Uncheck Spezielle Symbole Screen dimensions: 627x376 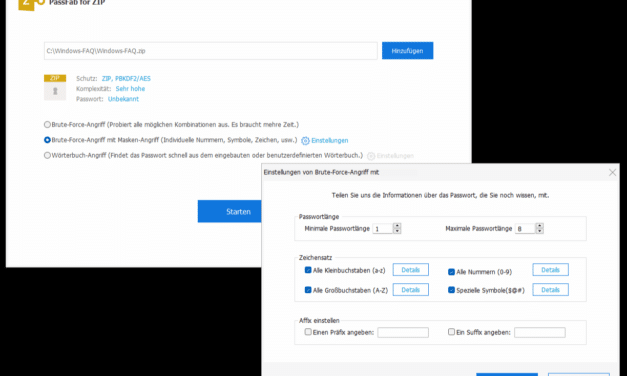pos(451,290)
